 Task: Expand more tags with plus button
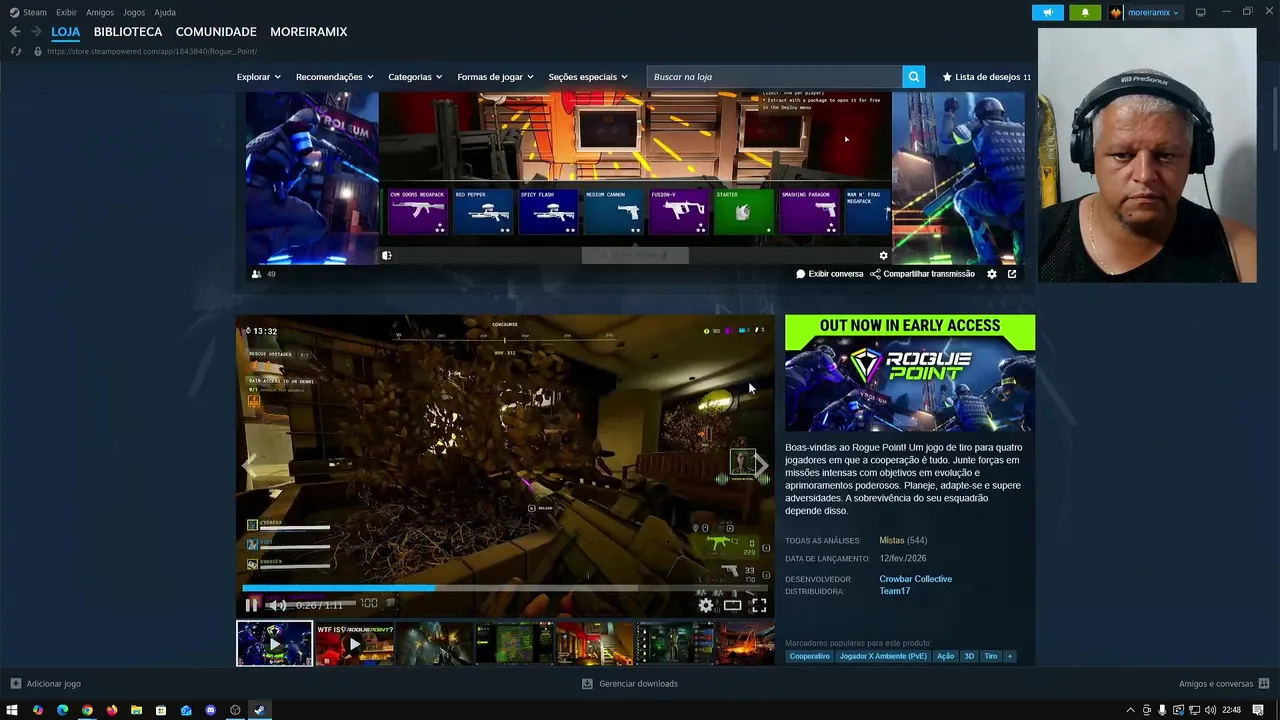tap(1010, 656)
